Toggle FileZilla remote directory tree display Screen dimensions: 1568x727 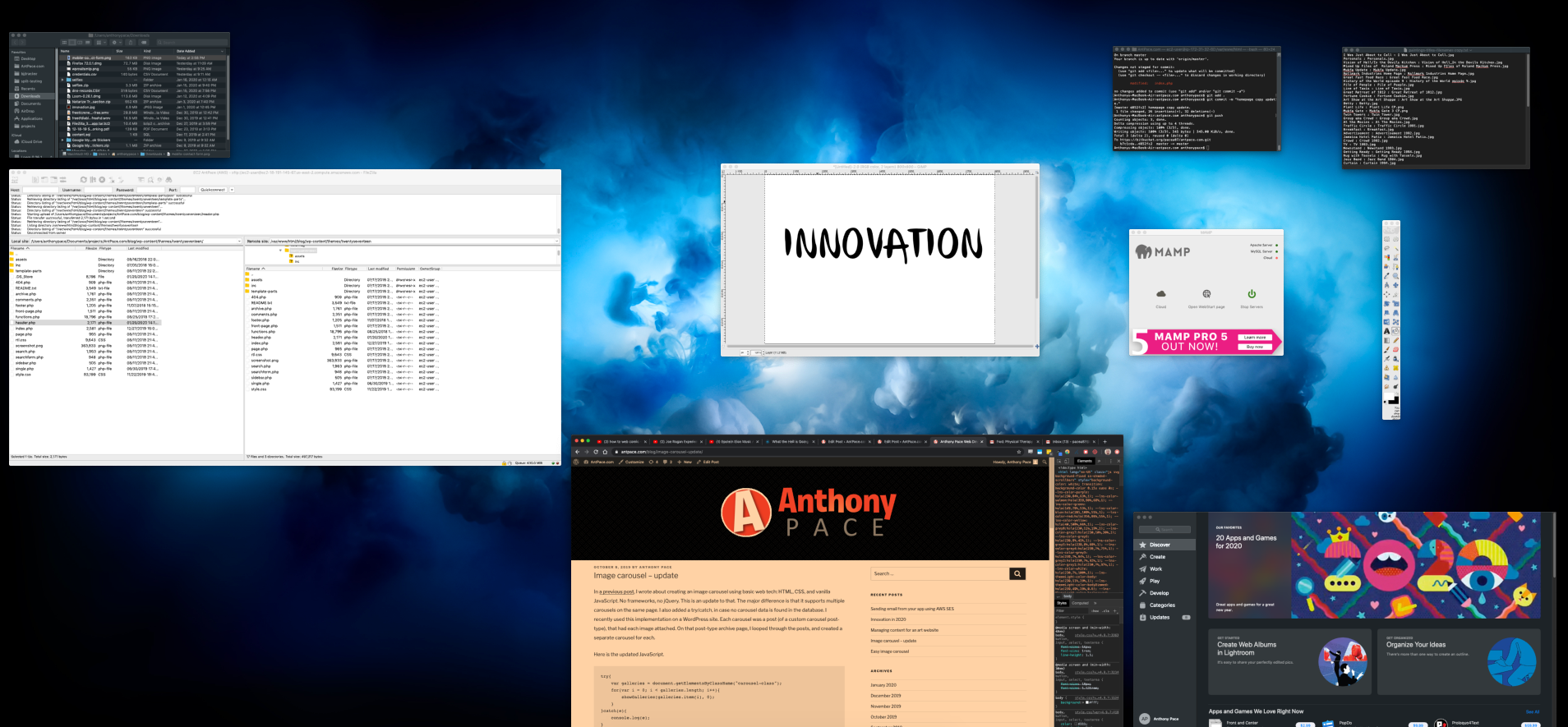53,180
